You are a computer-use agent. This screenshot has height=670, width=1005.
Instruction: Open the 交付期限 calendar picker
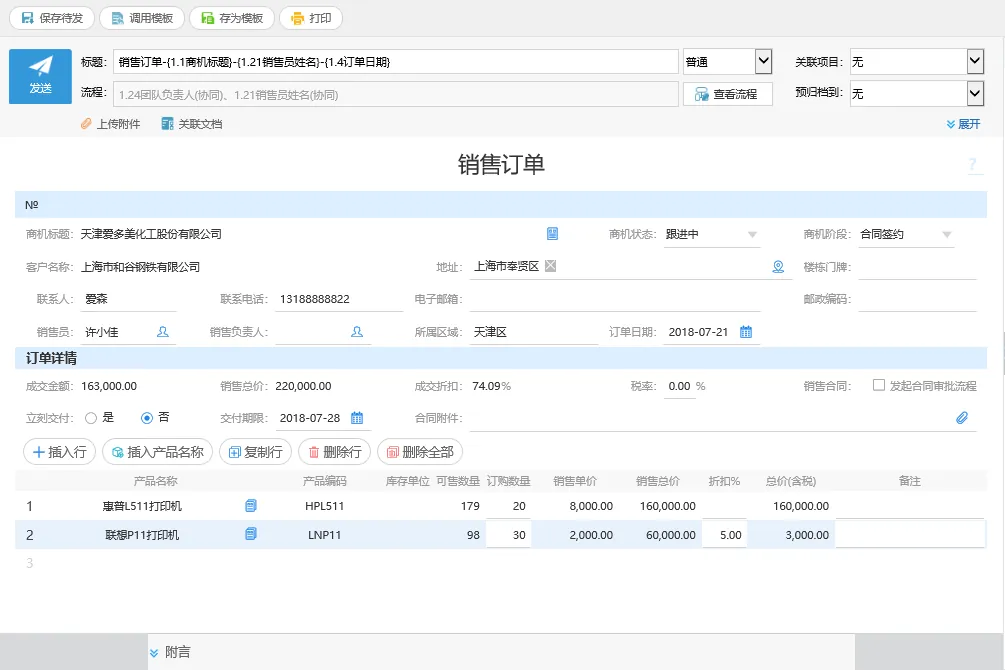click(x=357, y=418)
